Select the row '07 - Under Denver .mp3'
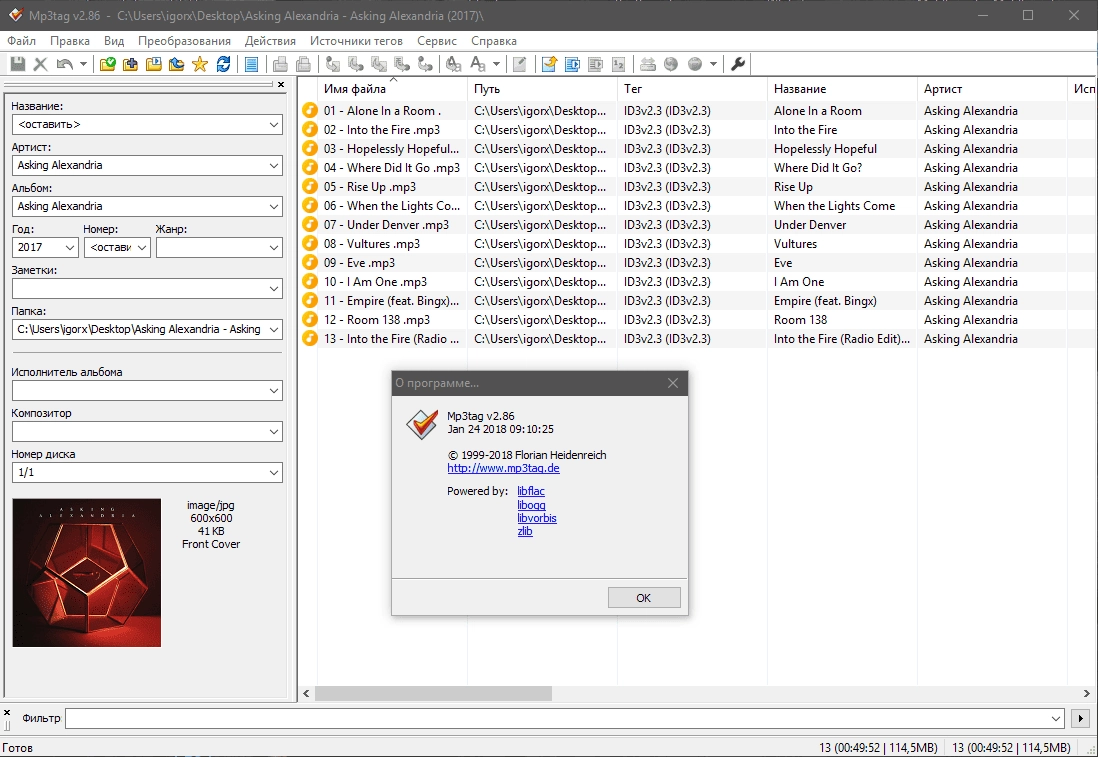Image resolution: width=1098 pixels, height=757 pixels. (x=697, y=225)
